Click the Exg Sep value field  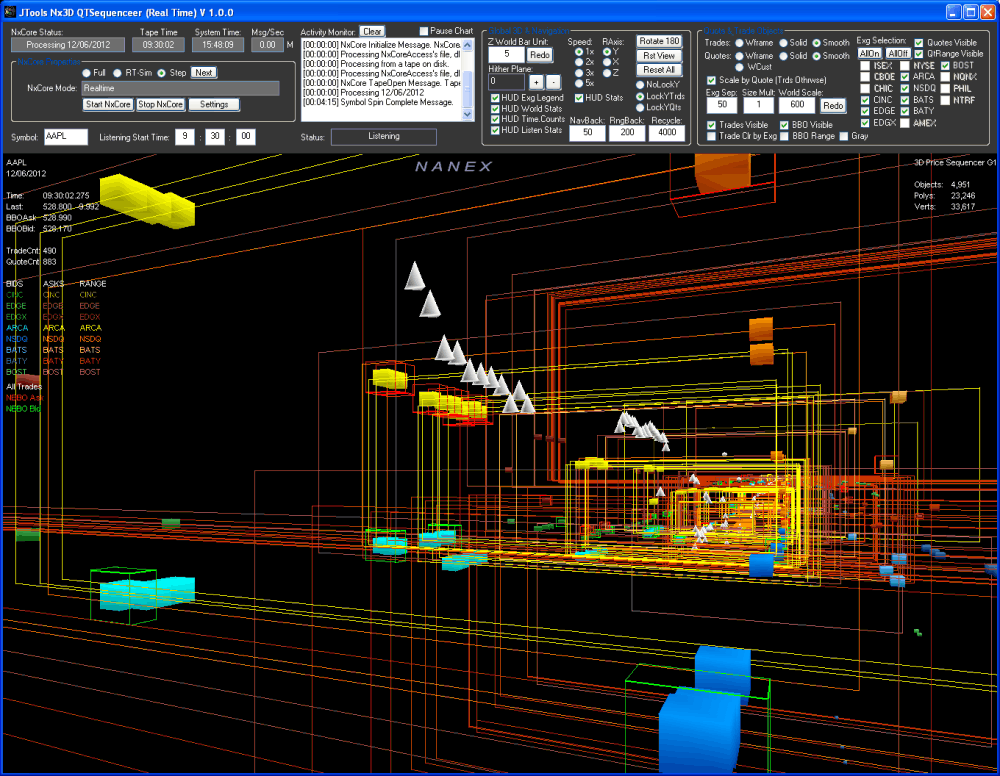[722, 105]
